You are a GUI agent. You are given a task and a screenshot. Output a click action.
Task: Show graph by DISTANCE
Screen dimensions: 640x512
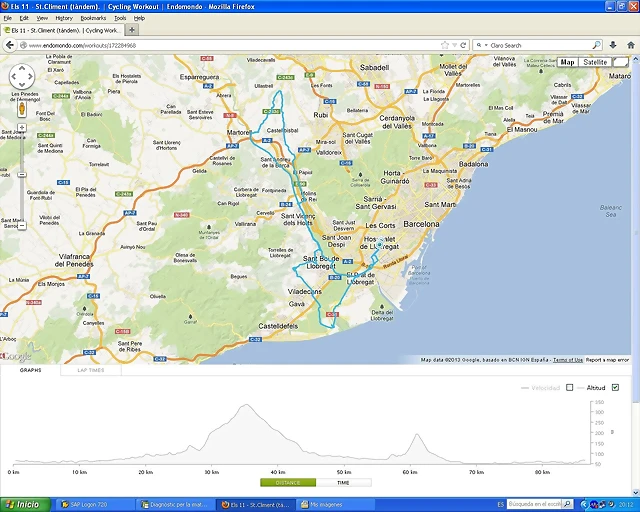coord(288,483)
